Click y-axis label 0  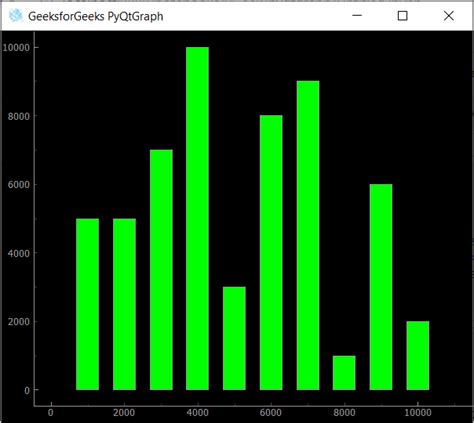tap(27, 391)
